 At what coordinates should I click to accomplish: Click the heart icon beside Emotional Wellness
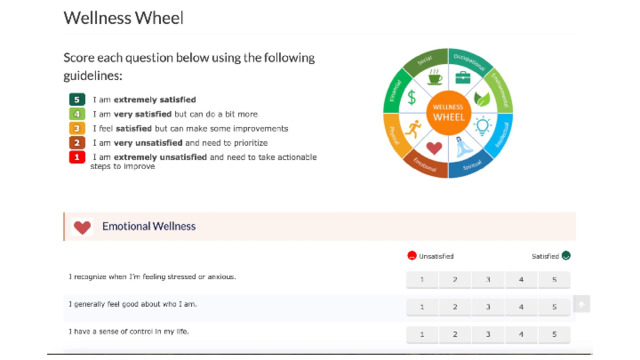click(82, 227)
